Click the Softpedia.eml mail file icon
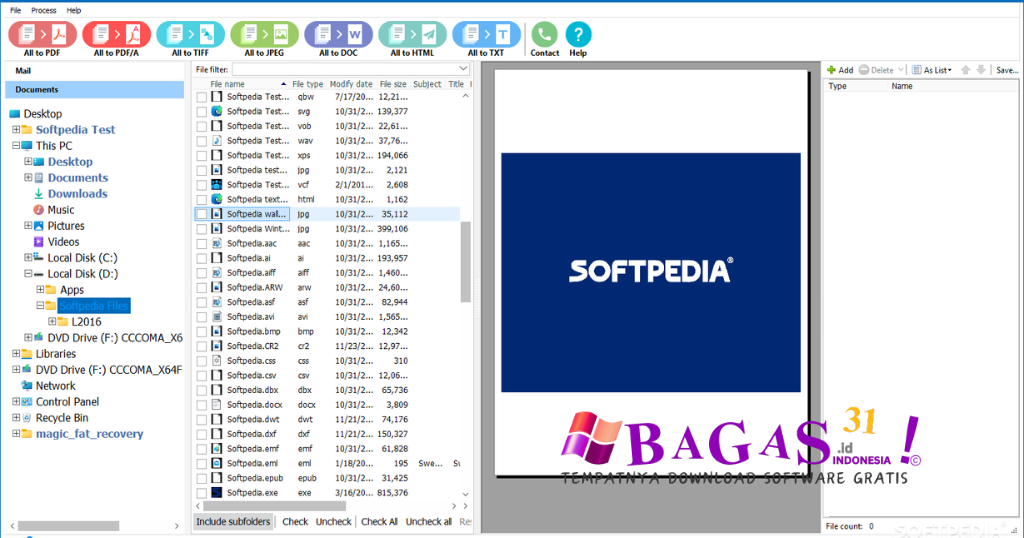The width and height of the screenshot is (1024, 538). [x=216, y=464]
